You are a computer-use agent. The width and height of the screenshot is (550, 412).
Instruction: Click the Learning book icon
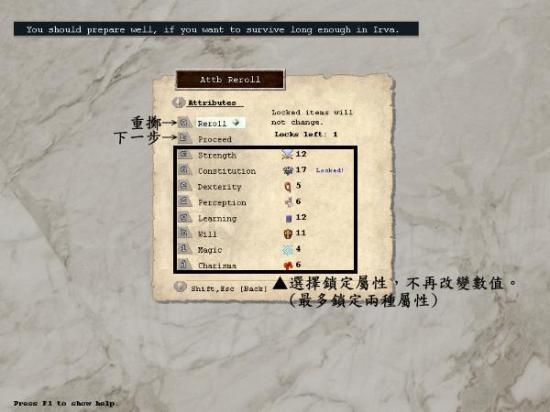288,218
